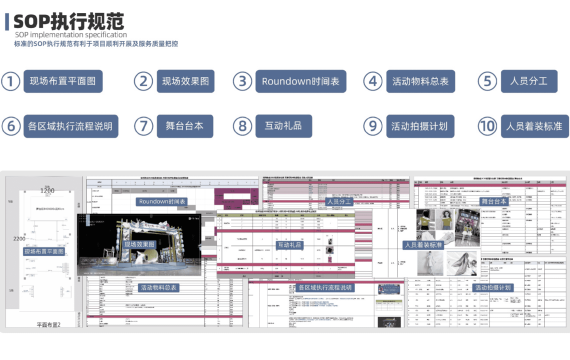
Task: Click the circled number 1 icon
Action: (x=11, y=81)
